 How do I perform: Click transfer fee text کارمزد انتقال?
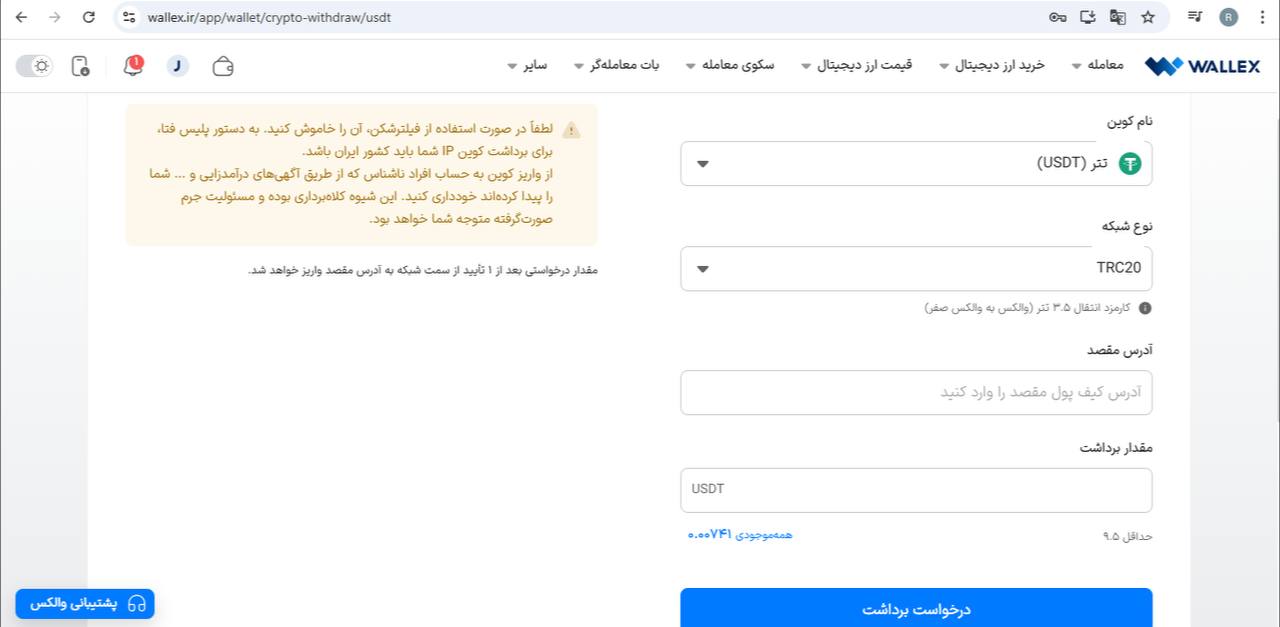pos(1028,308)
